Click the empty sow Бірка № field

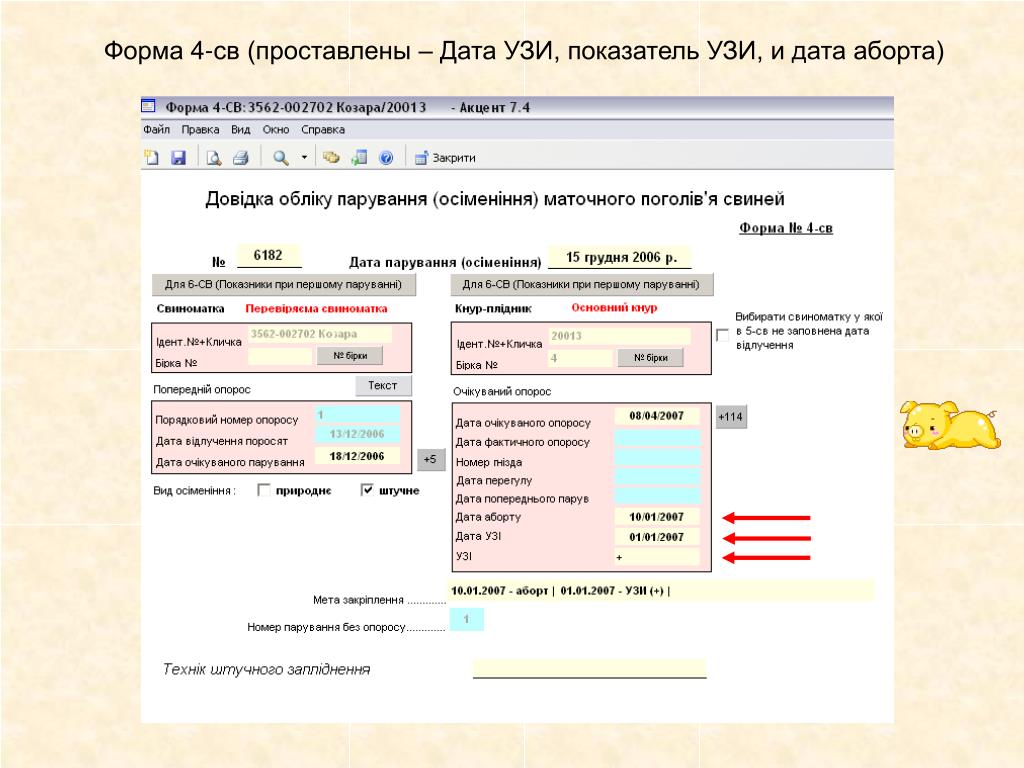click(x=280, y=356)
